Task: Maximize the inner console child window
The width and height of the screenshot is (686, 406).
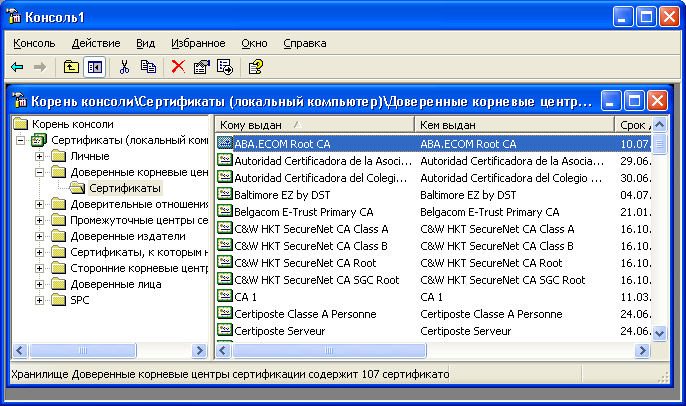Action: tap(634, 101)
